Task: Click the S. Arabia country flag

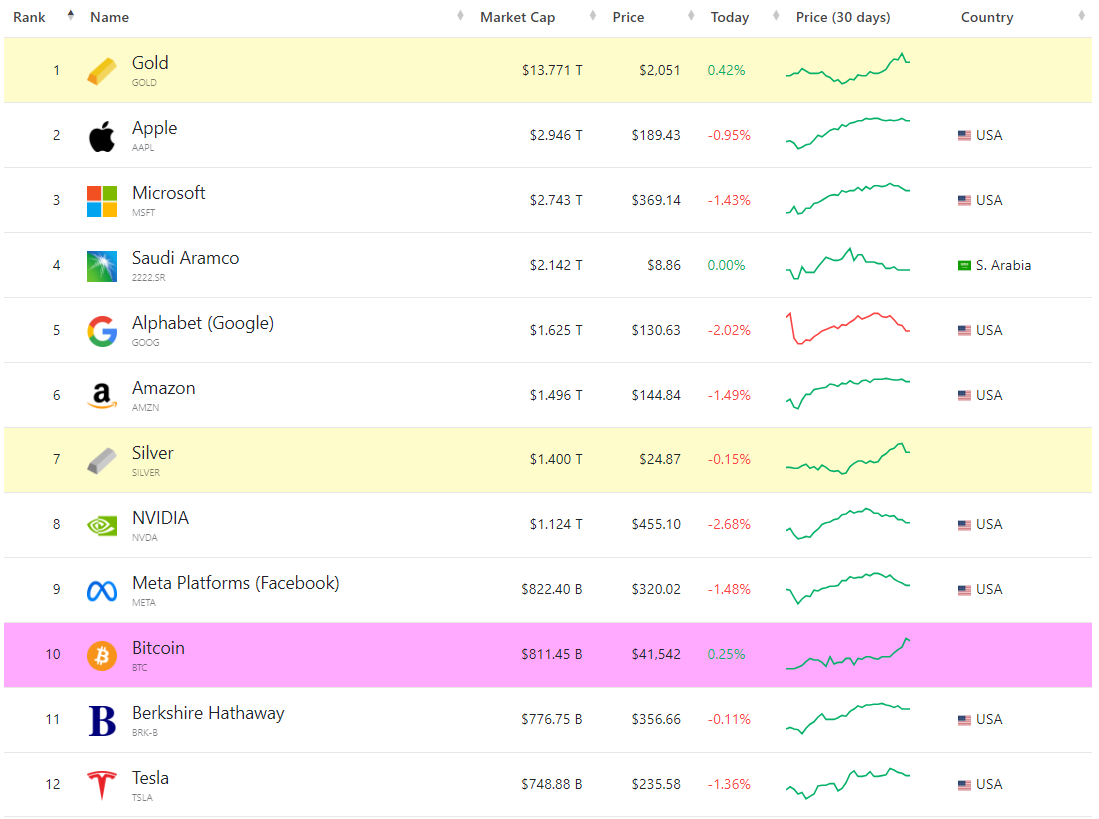Action: tap(964, 266)
